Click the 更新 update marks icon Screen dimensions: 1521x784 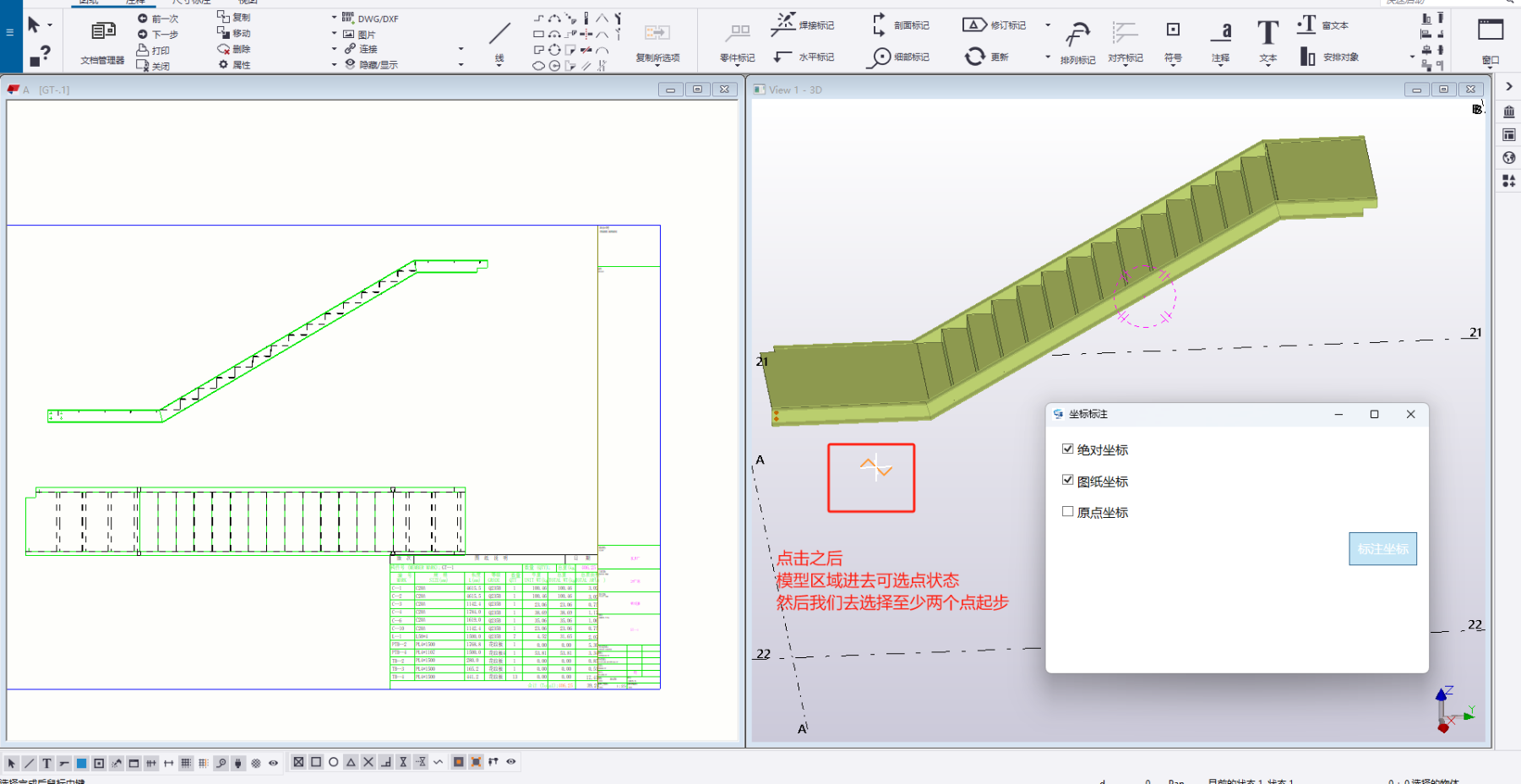975,57
